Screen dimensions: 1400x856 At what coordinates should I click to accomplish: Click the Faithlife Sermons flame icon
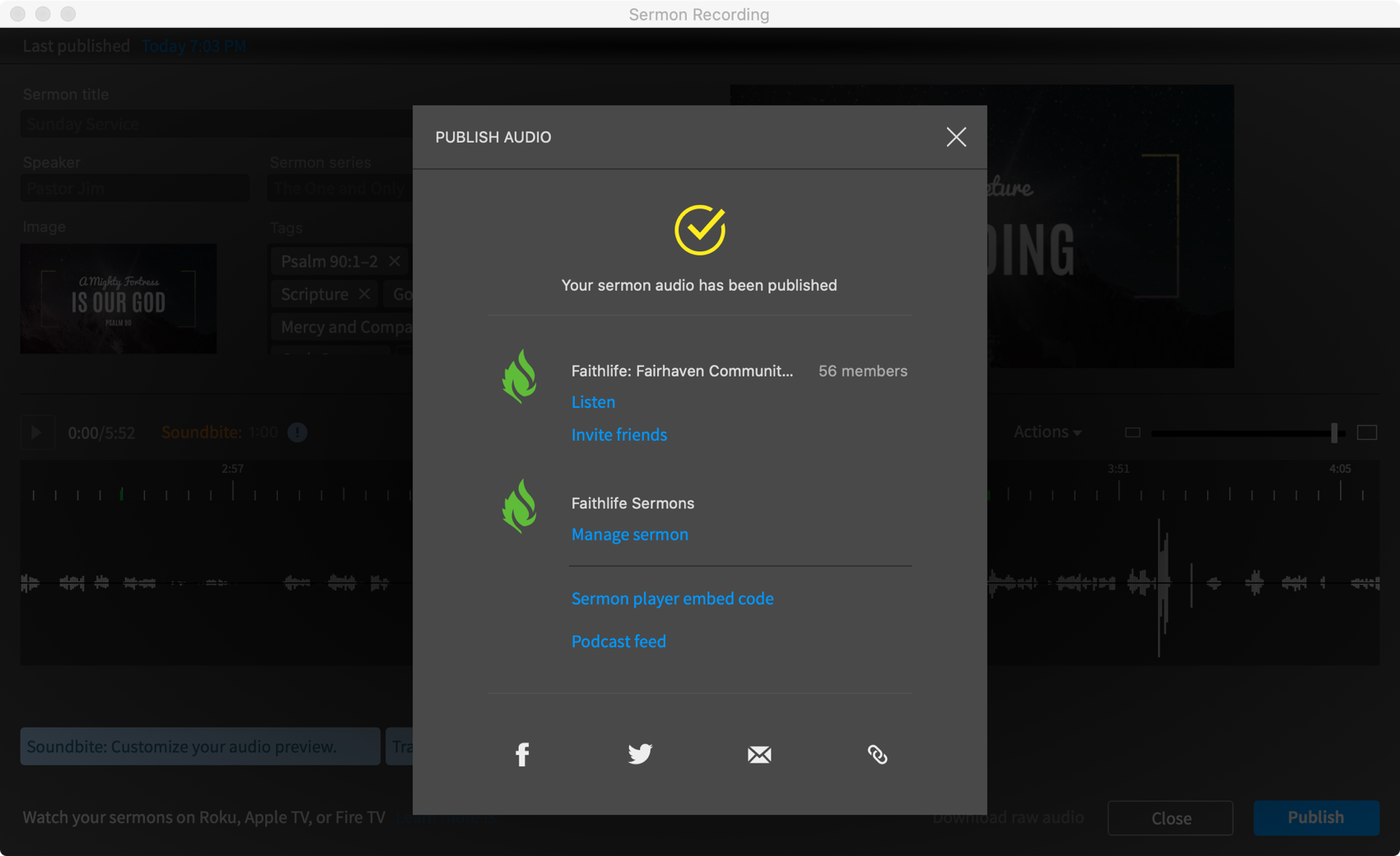click(x=520, y=506)
